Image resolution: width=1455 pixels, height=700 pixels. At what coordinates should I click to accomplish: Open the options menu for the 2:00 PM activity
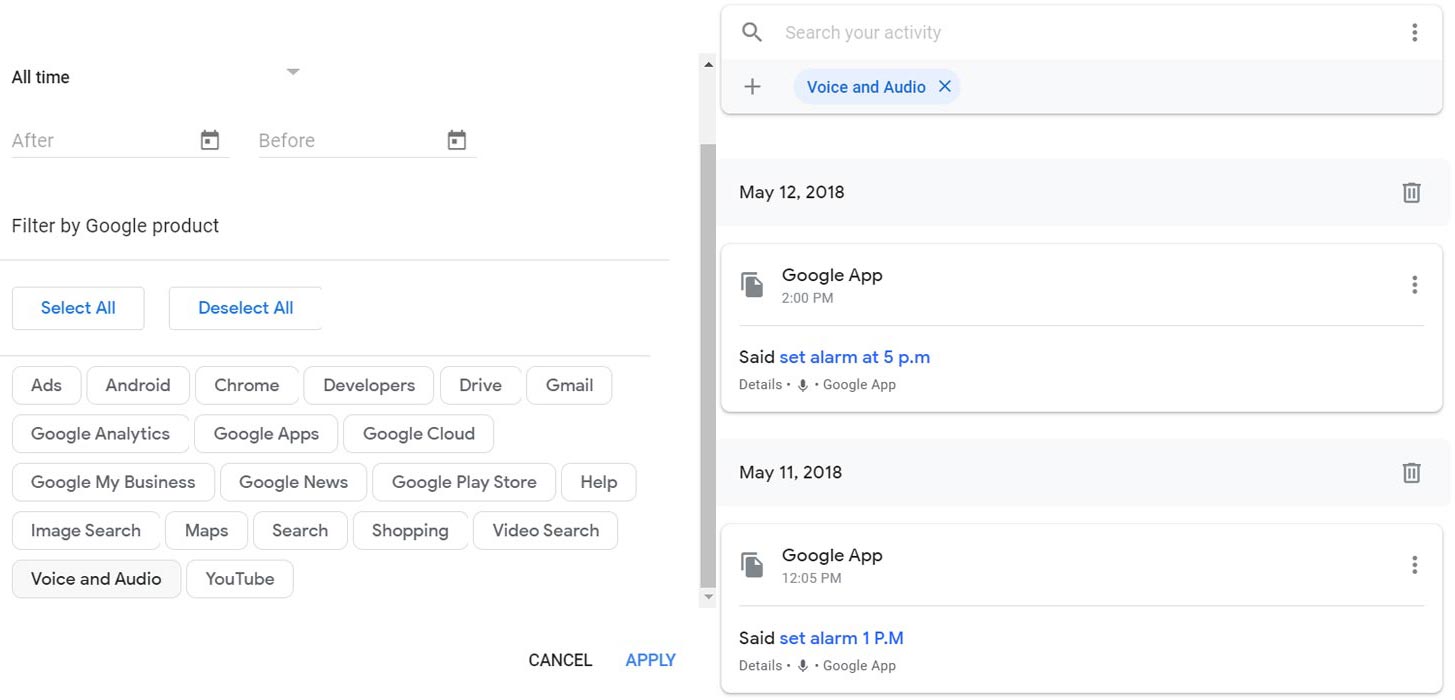[x=1414, y=285]
